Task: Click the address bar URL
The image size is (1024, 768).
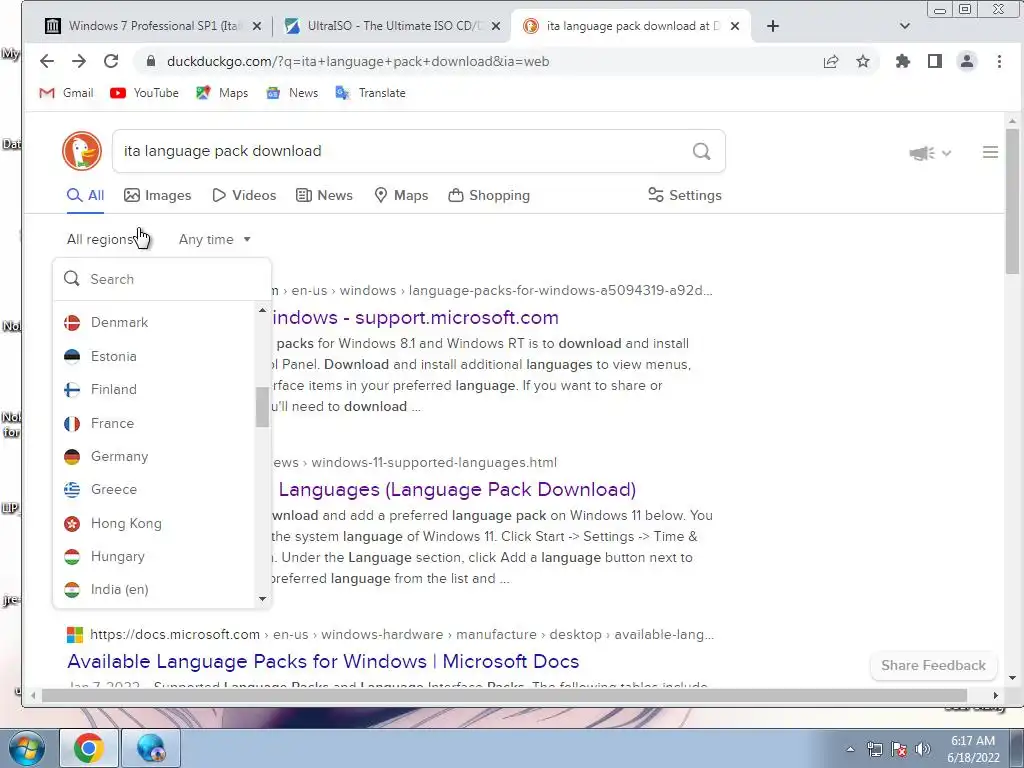Action: coord(358,61)
